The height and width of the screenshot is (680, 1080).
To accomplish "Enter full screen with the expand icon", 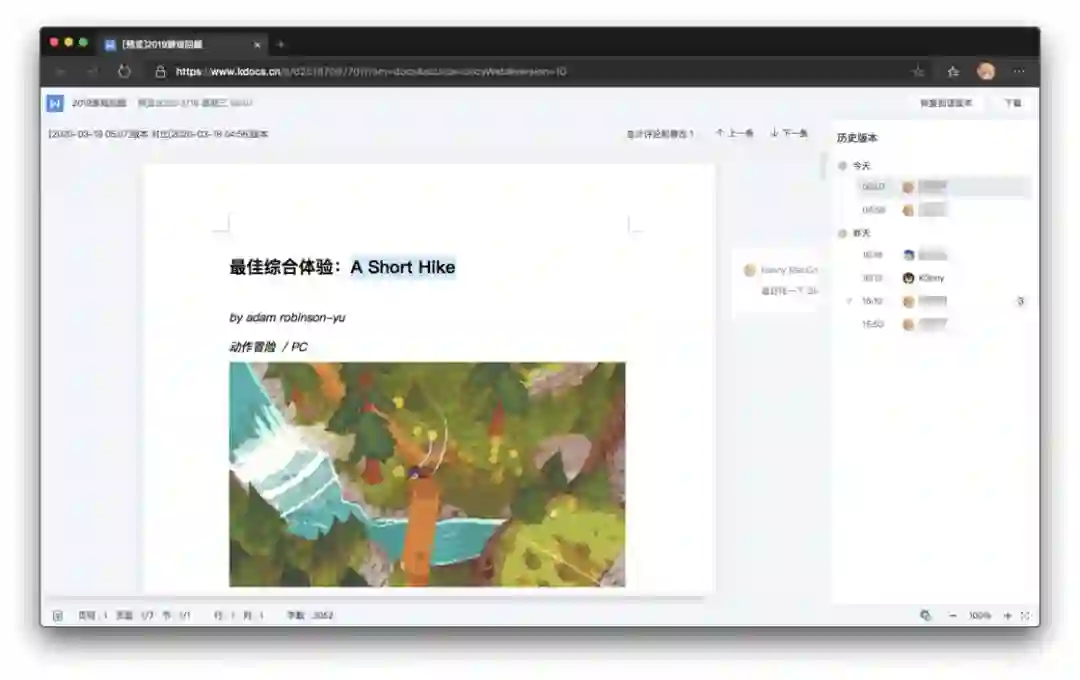I will 1026,616.
